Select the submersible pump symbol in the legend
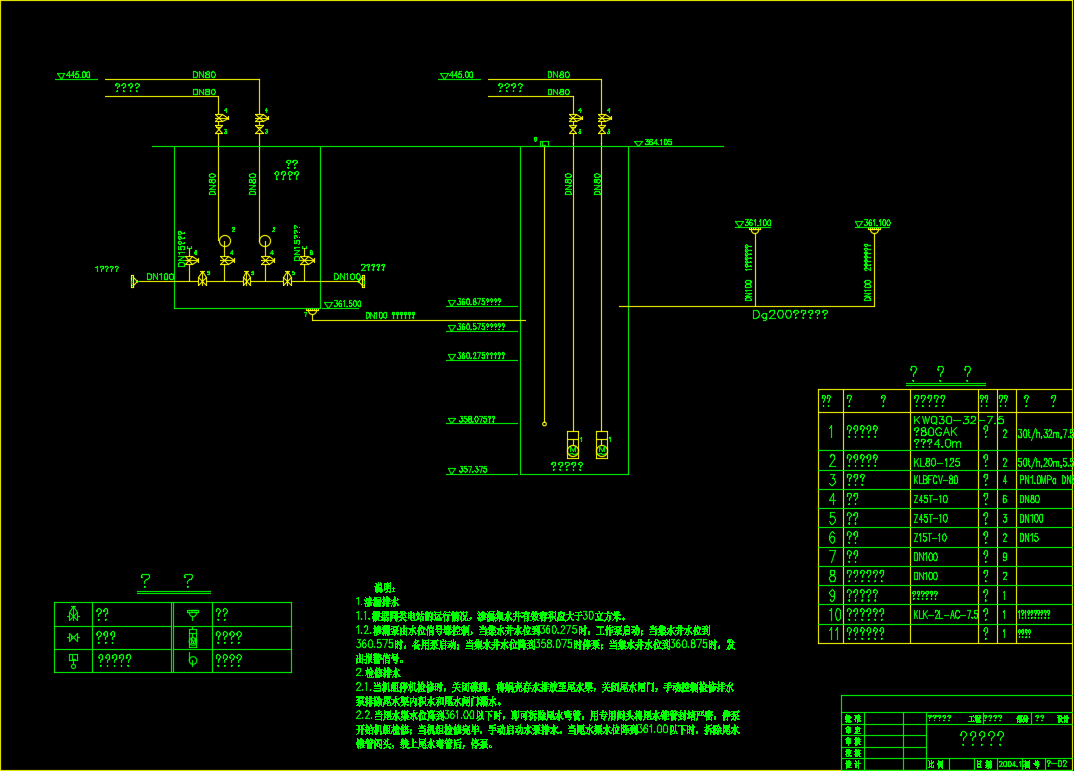This screenshot has height=771, width=1074. click(192, 638)
